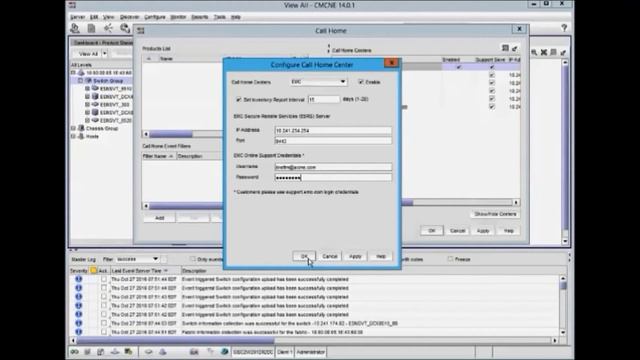Click Apply button in the Call Home dialog
640x360 pixels.
[483, 231]
